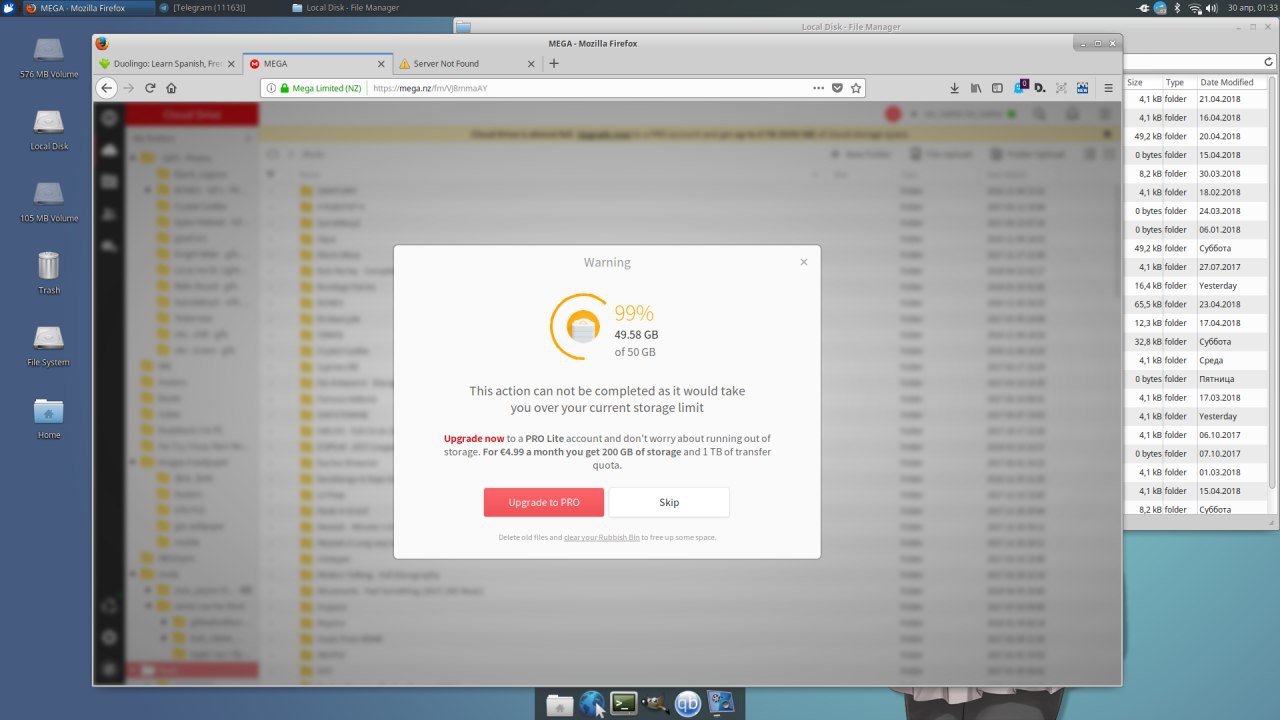Viewport: 1280px width, 720px height.
Task: Close the Server Not Found tab
Action: 531,63
